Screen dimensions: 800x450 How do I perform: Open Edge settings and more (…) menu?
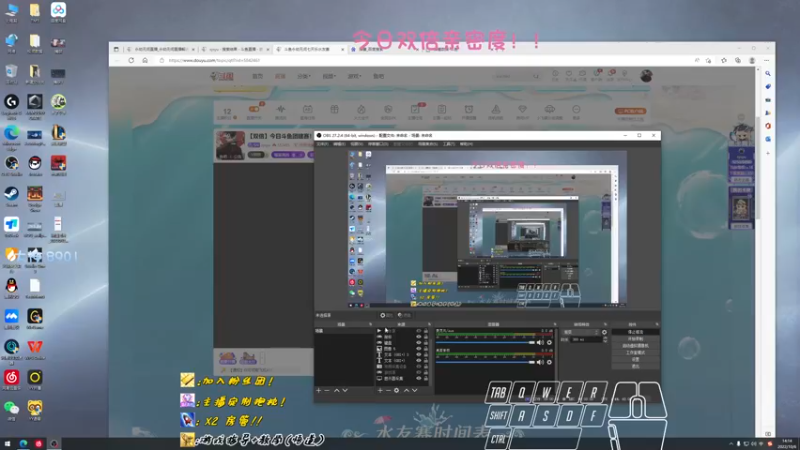(x=766, y=60)
